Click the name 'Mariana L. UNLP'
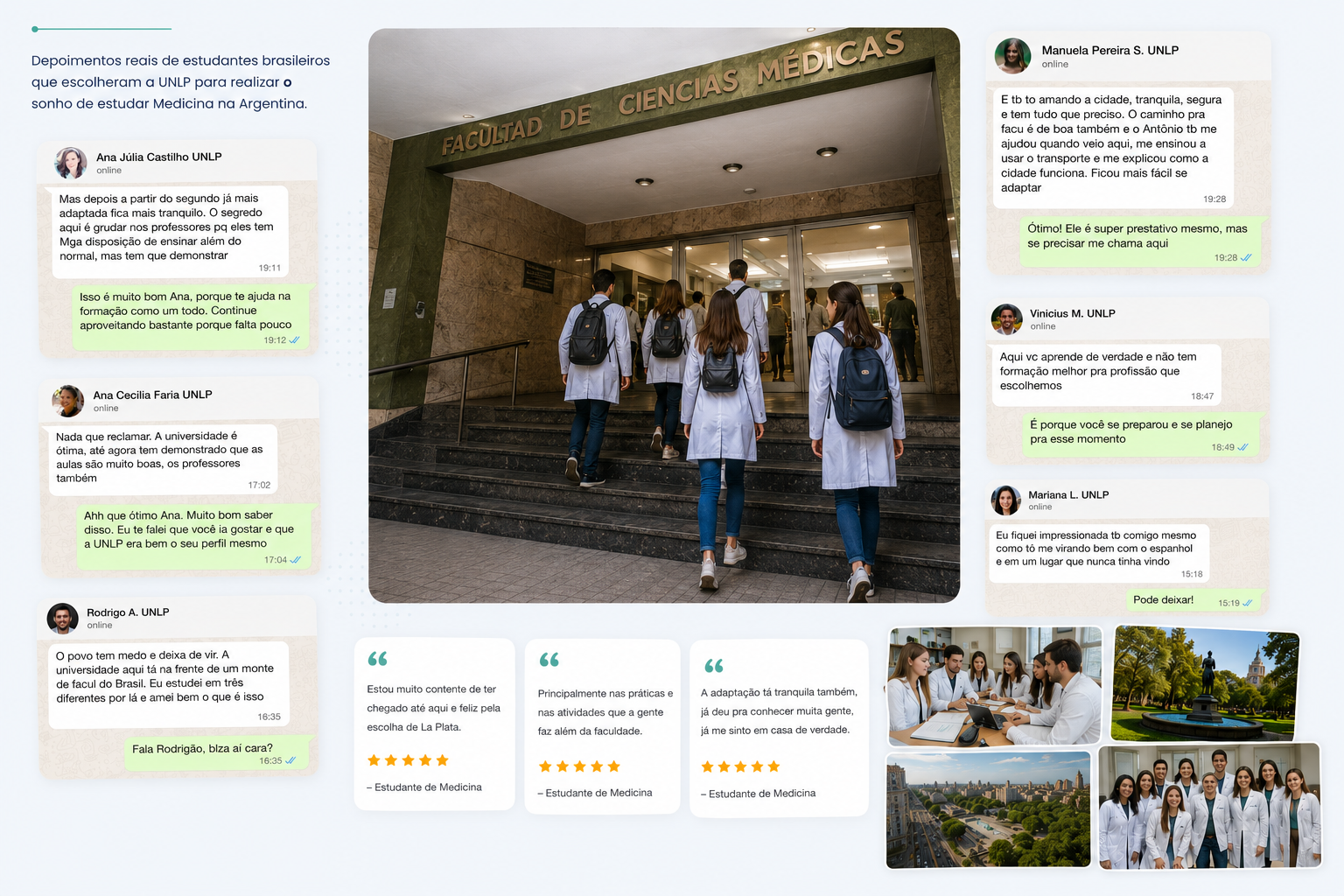Screen dimensions: 1344x896 pyautogui.click(x=1068, y=495)
